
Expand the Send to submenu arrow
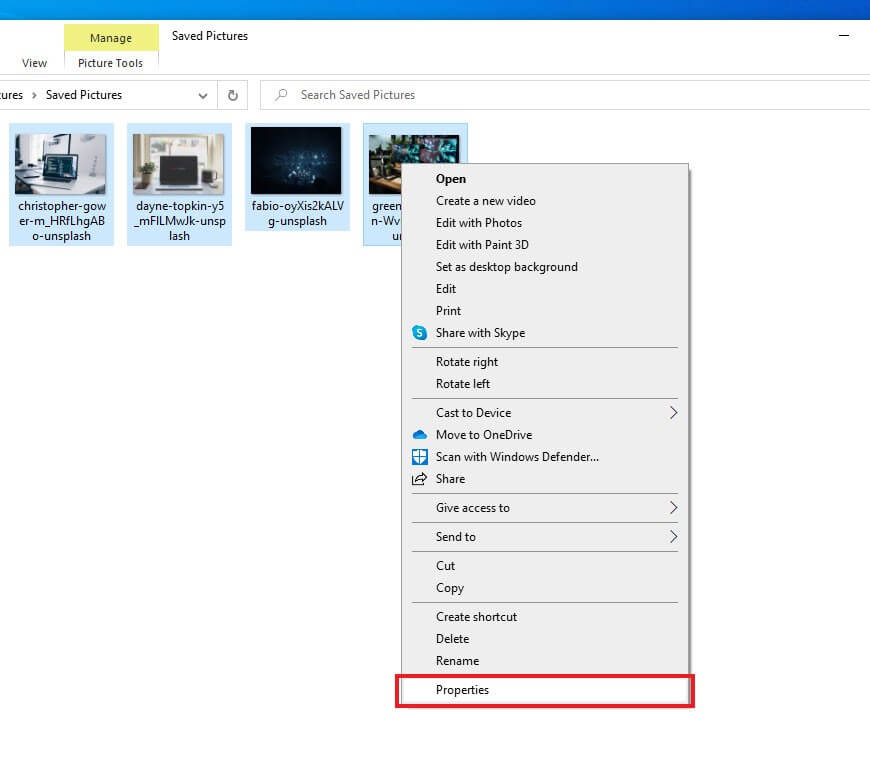point(673,537)
